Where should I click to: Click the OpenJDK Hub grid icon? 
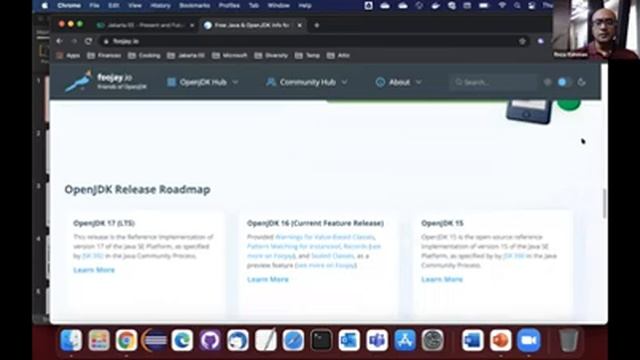[x=171, y=82]
